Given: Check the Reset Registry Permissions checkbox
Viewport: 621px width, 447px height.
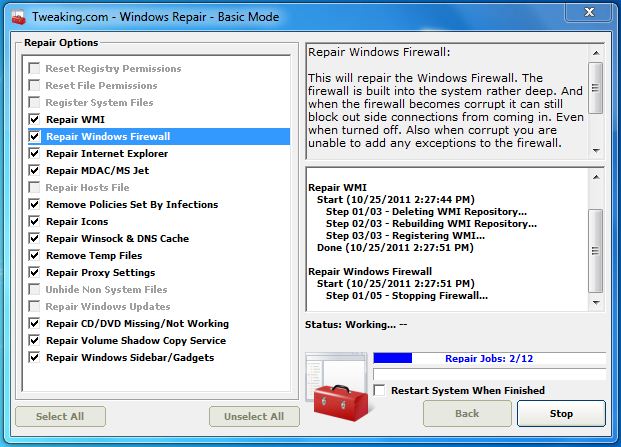Looking at the screenshot, I should 34,68.
